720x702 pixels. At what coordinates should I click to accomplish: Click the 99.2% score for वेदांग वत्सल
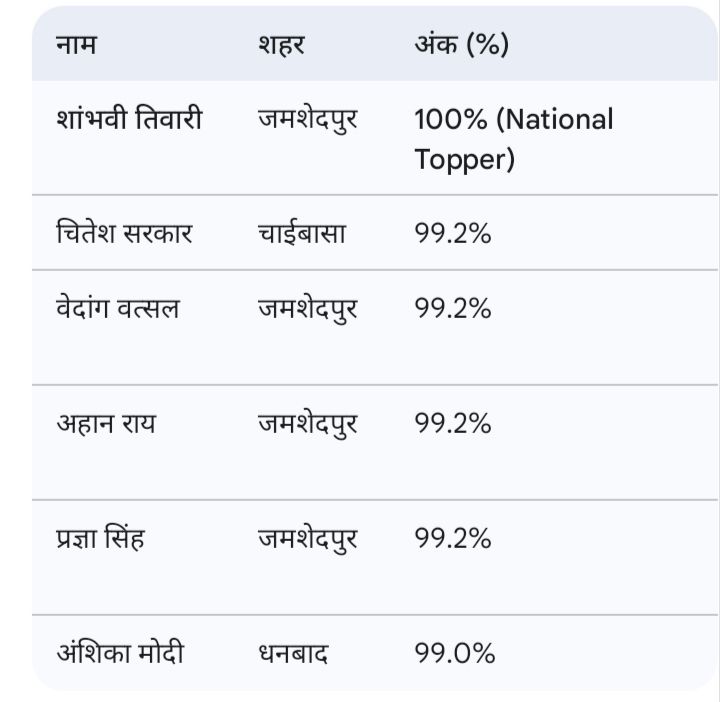point(453,308)
